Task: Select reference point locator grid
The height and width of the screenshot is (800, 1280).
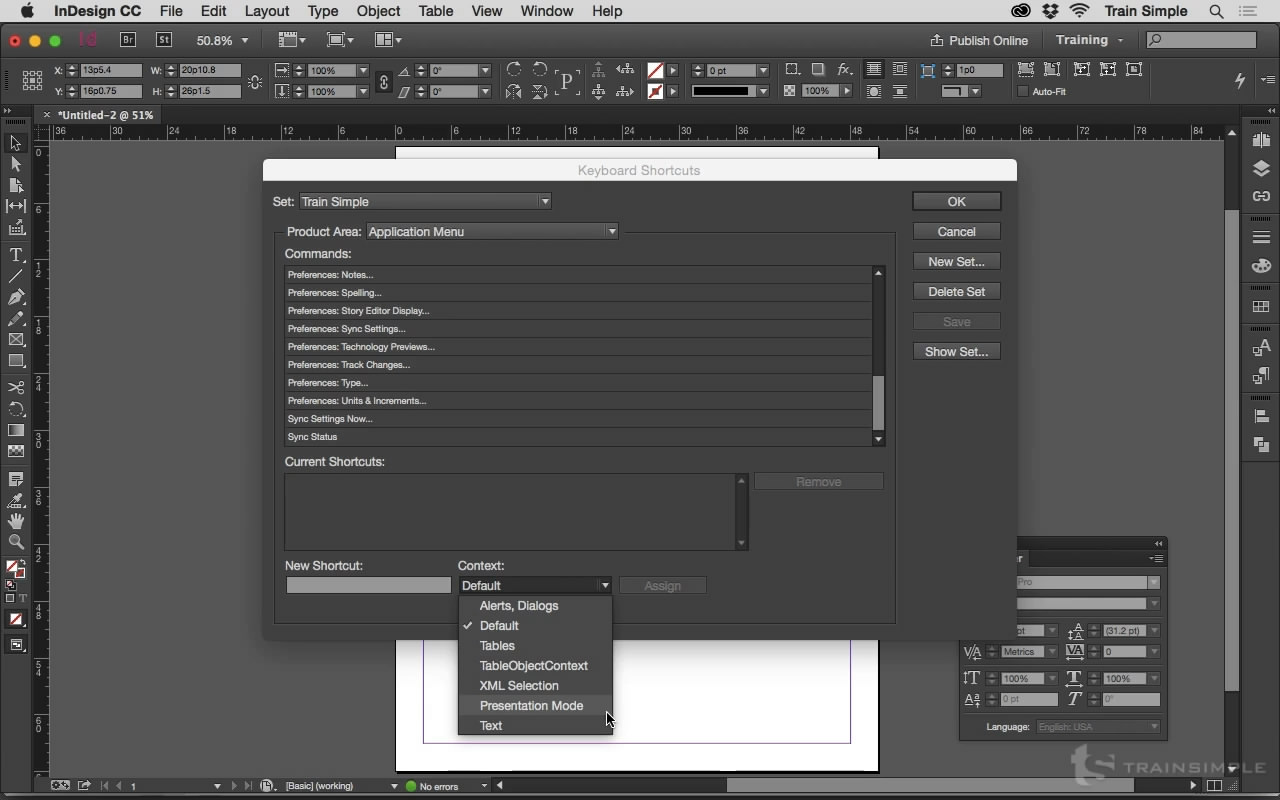Action: coord(32,80)
